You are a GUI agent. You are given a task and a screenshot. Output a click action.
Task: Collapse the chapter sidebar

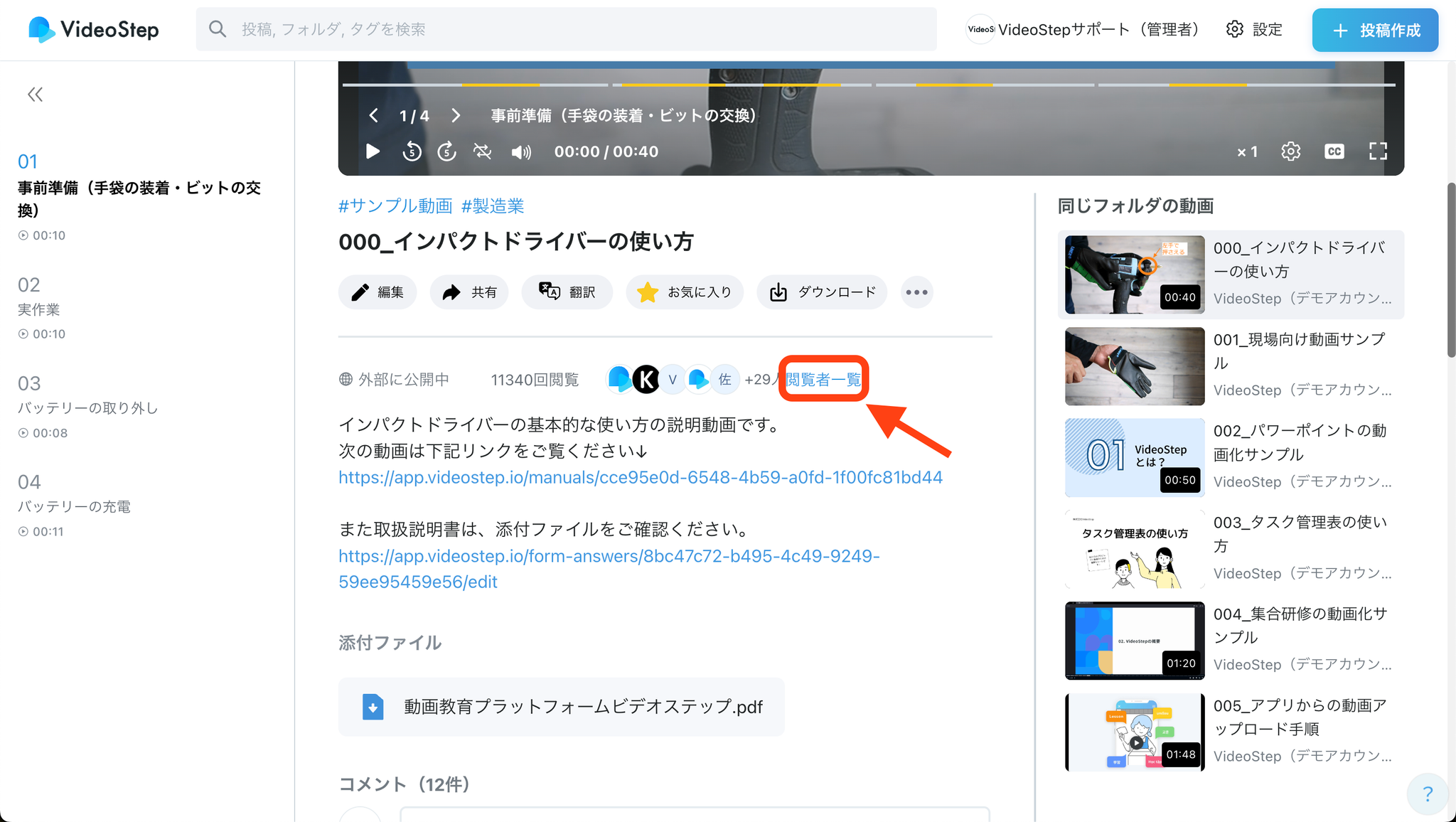click(x=35, y=95)
